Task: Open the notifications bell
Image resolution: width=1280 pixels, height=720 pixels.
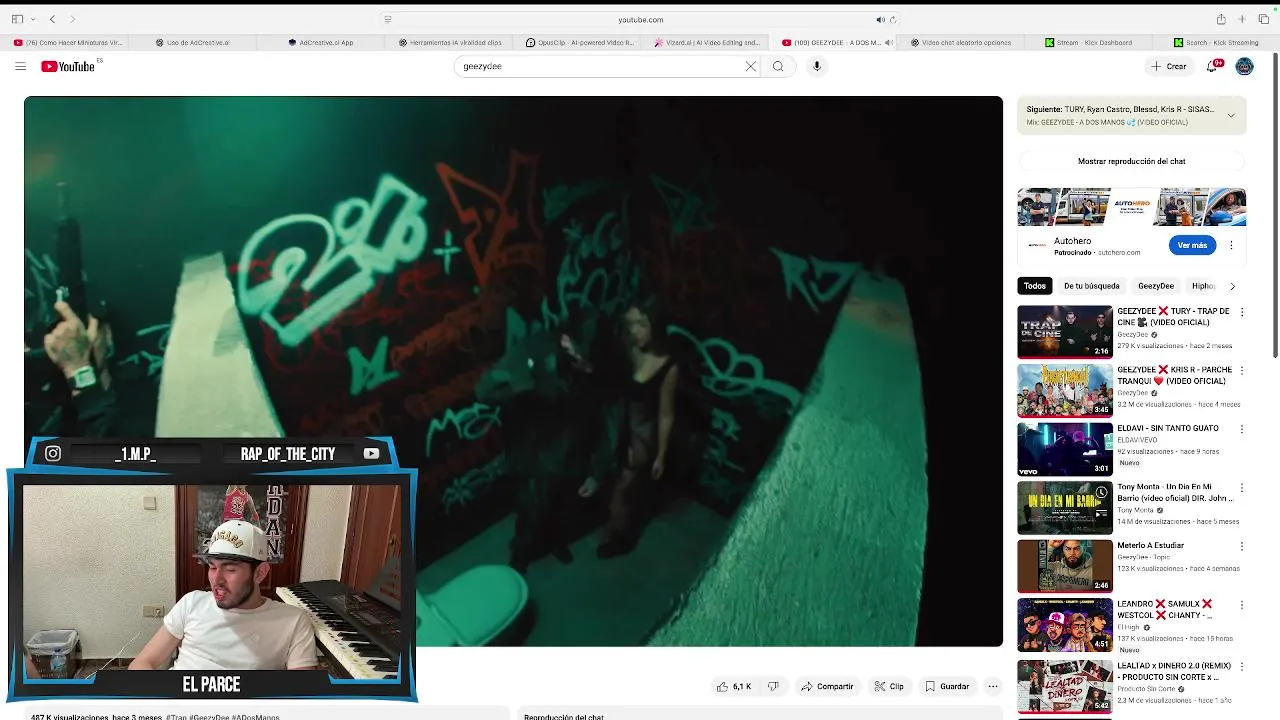Action: (1212, 66)
